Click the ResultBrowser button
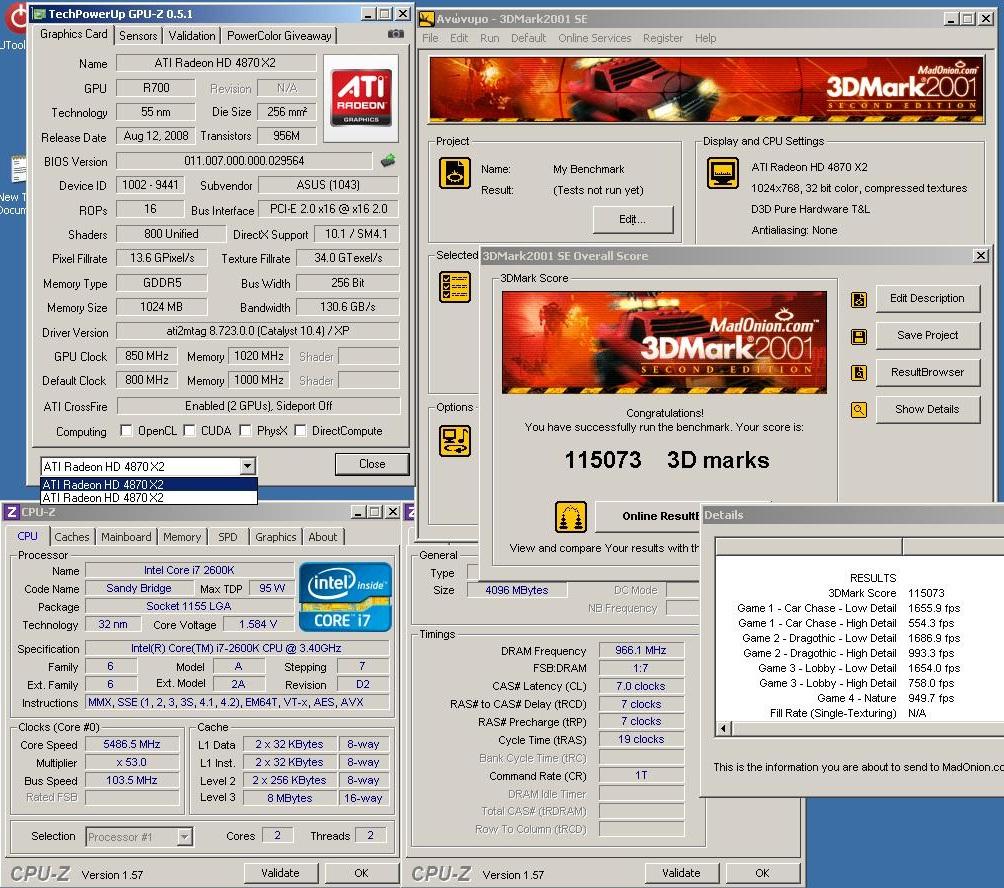The image size is (1004, 888). coord(927,373)
